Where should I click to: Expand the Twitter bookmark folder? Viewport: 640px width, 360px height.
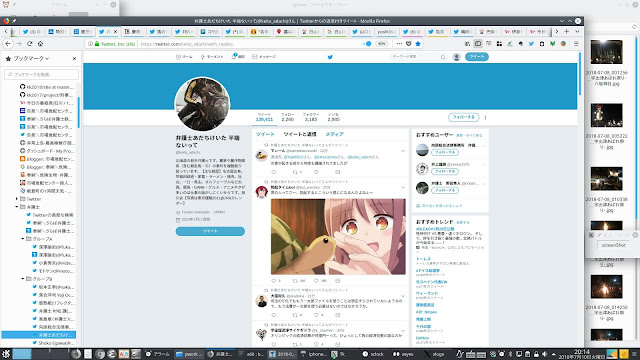(17, 199)
